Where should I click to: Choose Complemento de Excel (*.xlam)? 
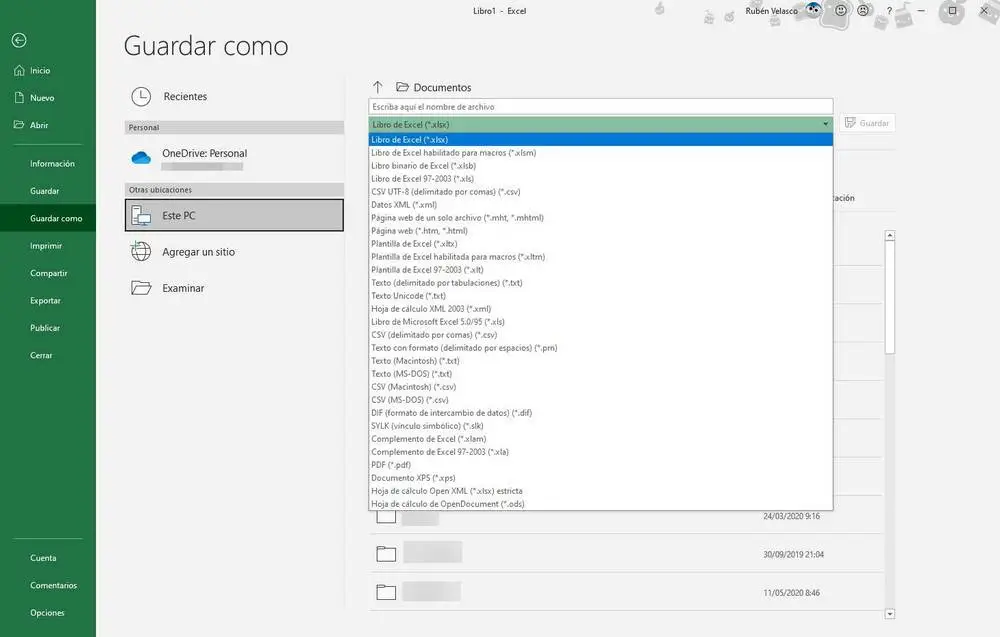[601, 439]
